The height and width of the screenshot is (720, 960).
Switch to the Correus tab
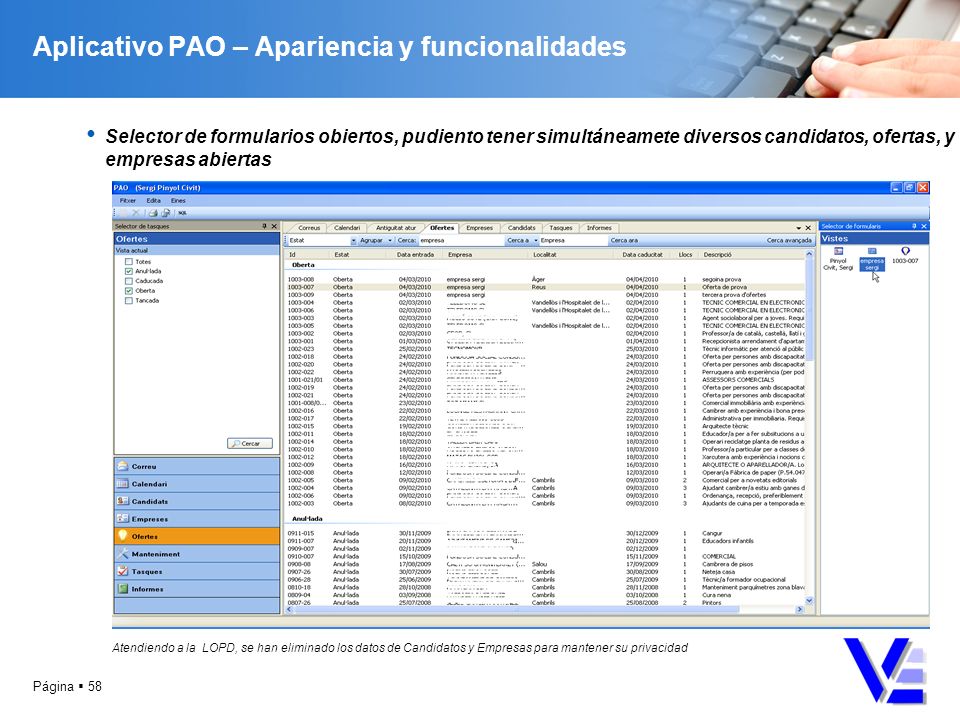[x=309, y=228]
